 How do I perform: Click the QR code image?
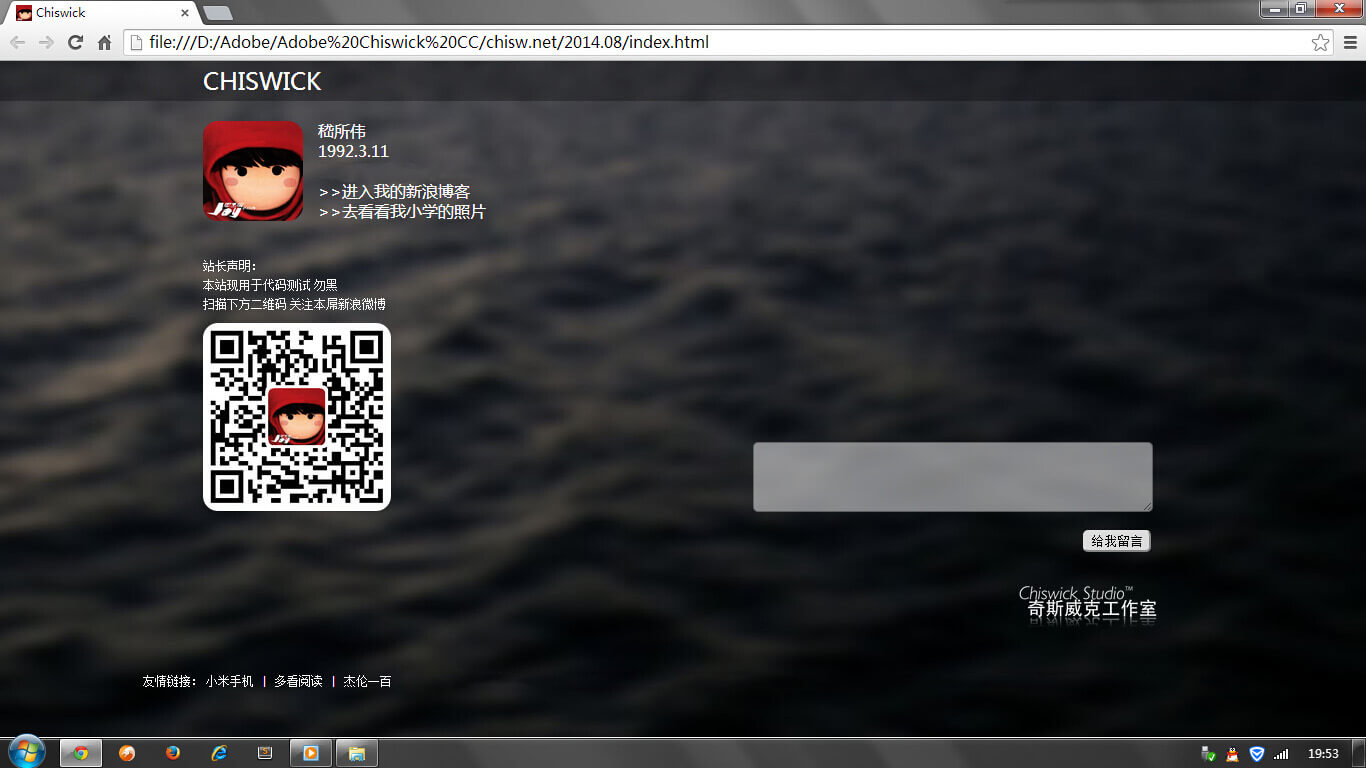click(297, 417)
